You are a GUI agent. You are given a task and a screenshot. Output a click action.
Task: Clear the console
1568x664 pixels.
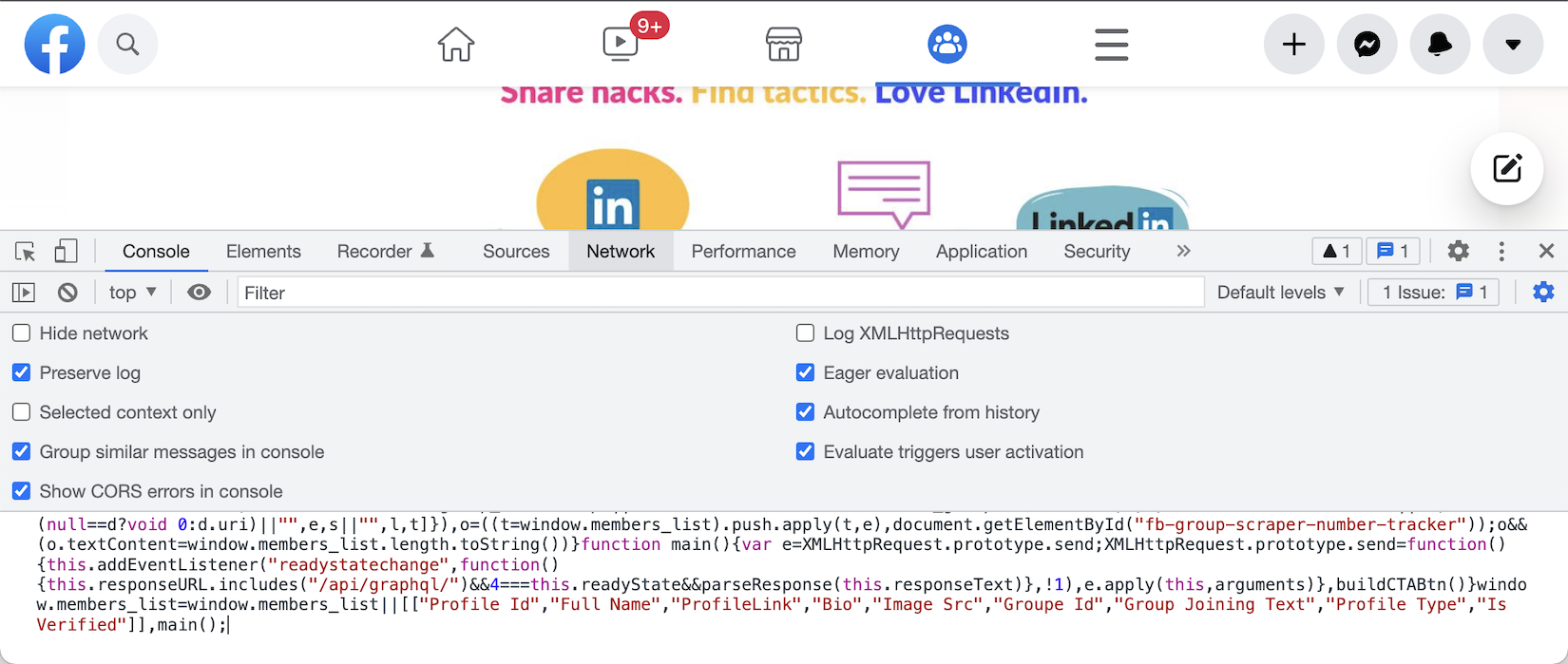(67, 293)
